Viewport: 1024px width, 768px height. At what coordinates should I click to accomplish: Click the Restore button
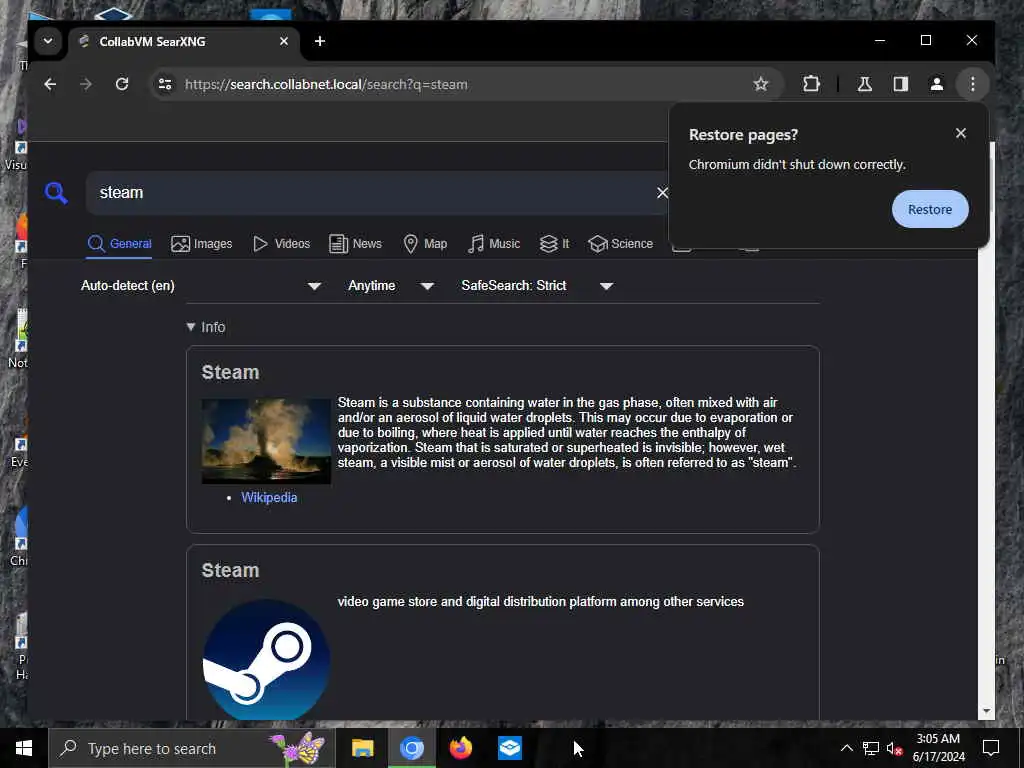click(x=930, y=210)
